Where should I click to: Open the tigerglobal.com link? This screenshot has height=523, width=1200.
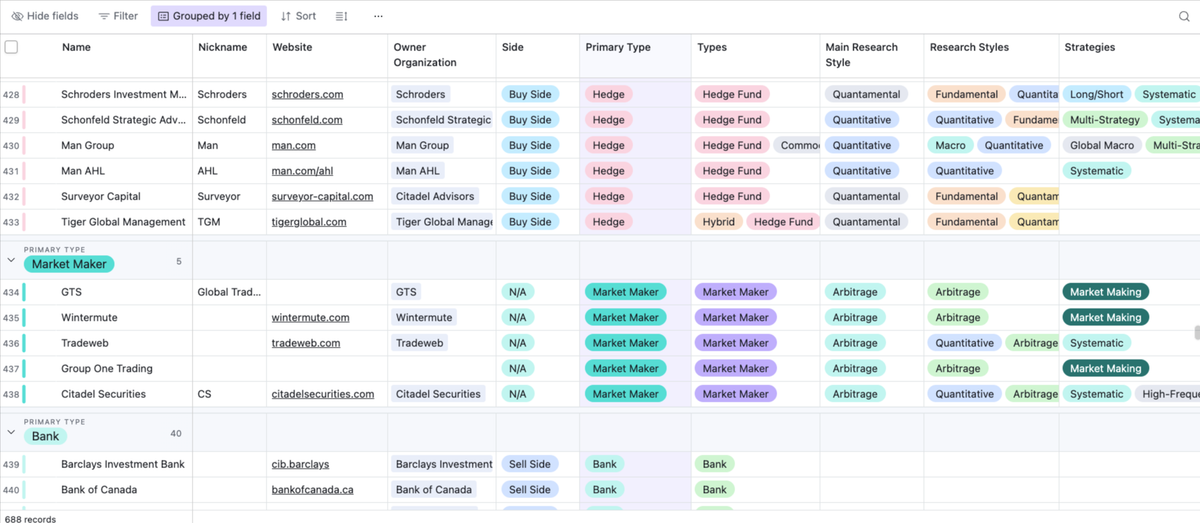tap(309, 222)
